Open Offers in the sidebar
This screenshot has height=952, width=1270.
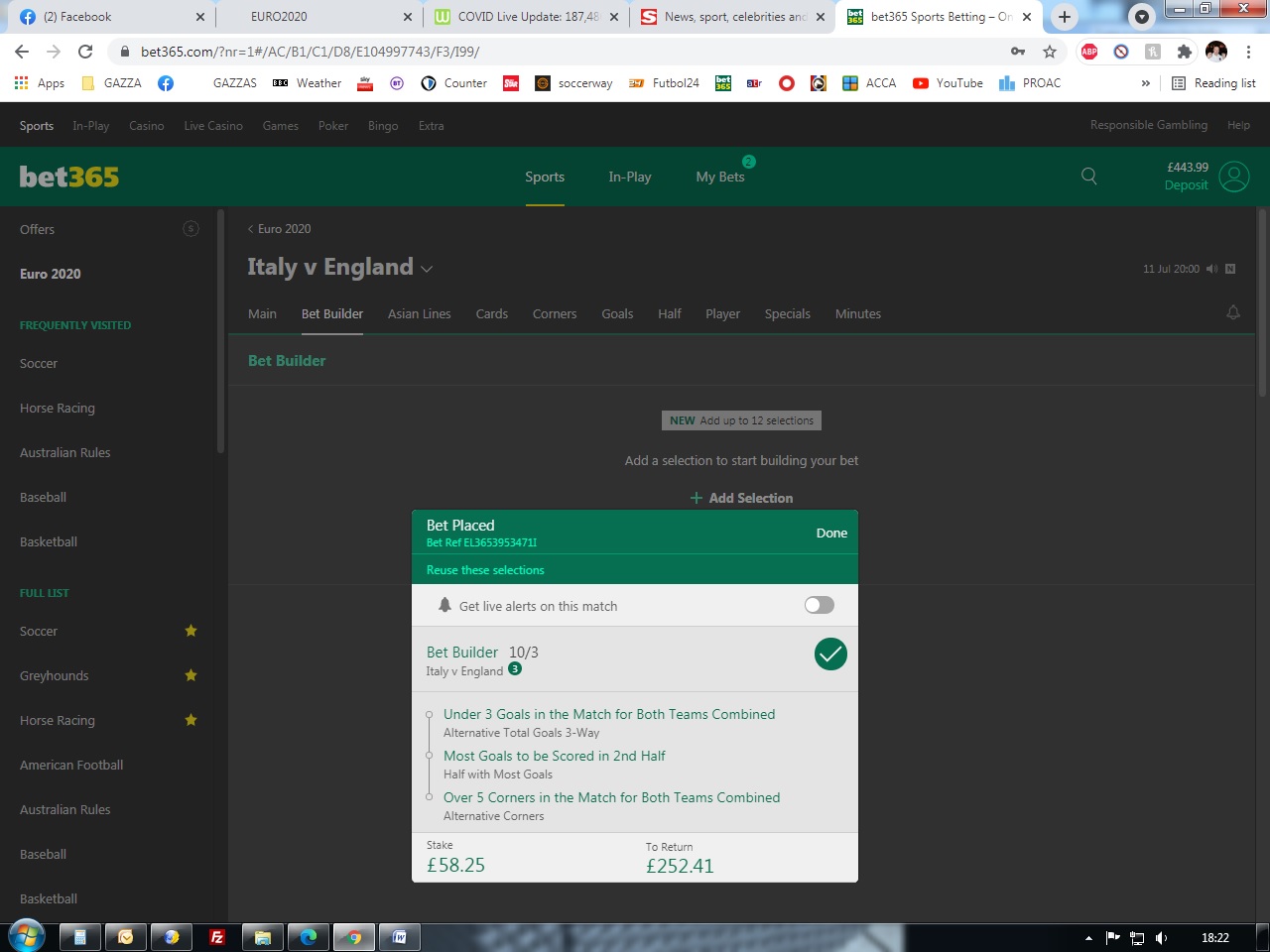pos(37,229)
